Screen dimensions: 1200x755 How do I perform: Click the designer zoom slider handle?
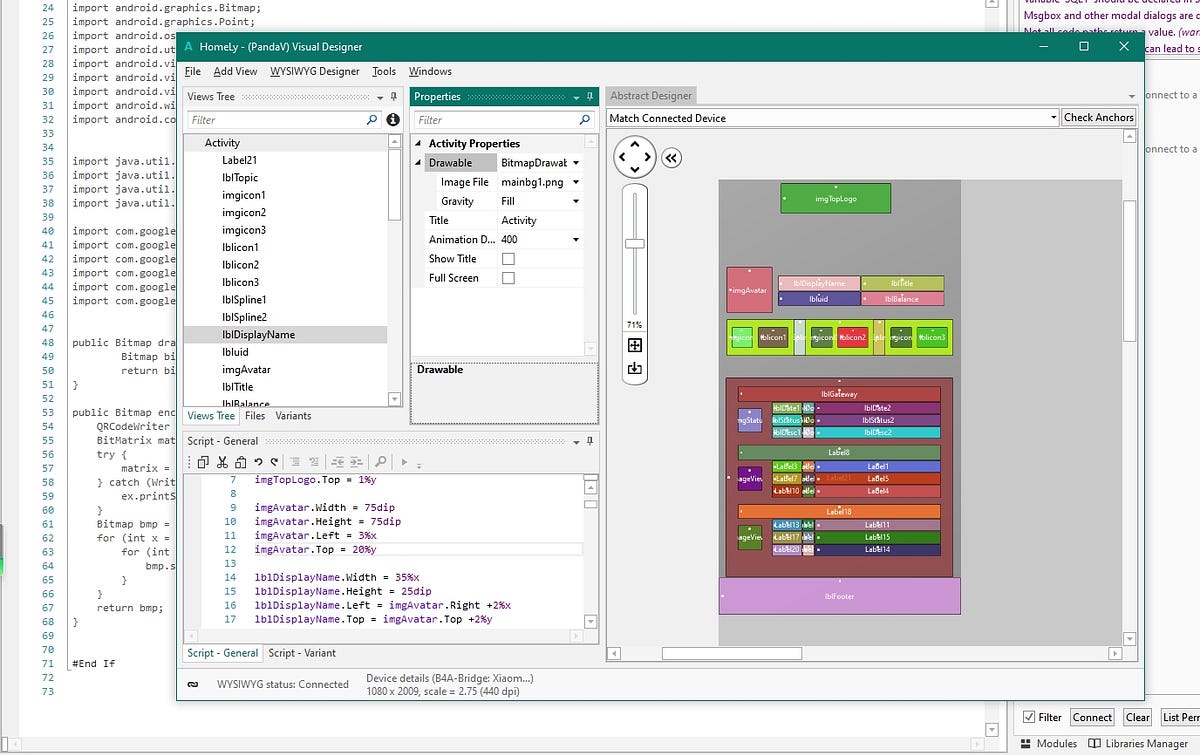click(x=634, y=243)
